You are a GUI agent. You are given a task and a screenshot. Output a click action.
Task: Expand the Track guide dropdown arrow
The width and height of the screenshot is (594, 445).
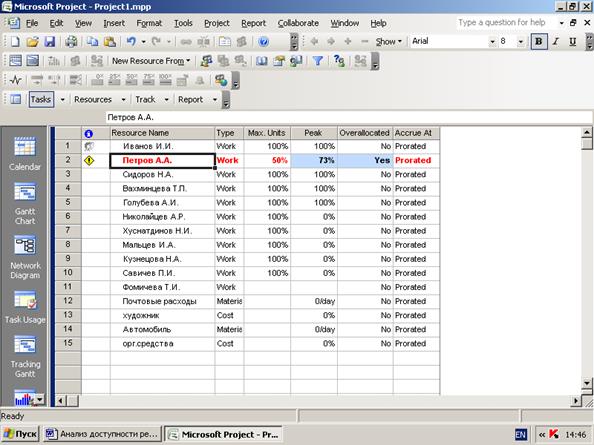(166, 100)
